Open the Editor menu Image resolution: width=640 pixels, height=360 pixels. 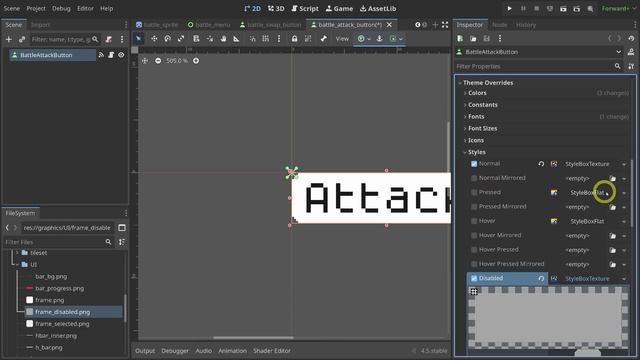click(x=85, y=9)
